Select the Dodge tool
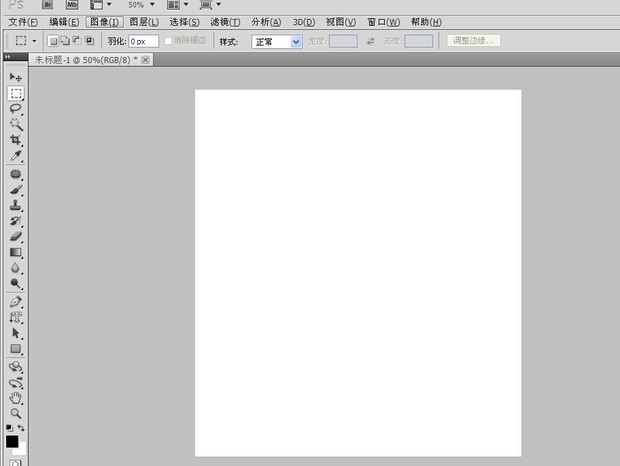620x466 pixels. (x=15, y=283)
